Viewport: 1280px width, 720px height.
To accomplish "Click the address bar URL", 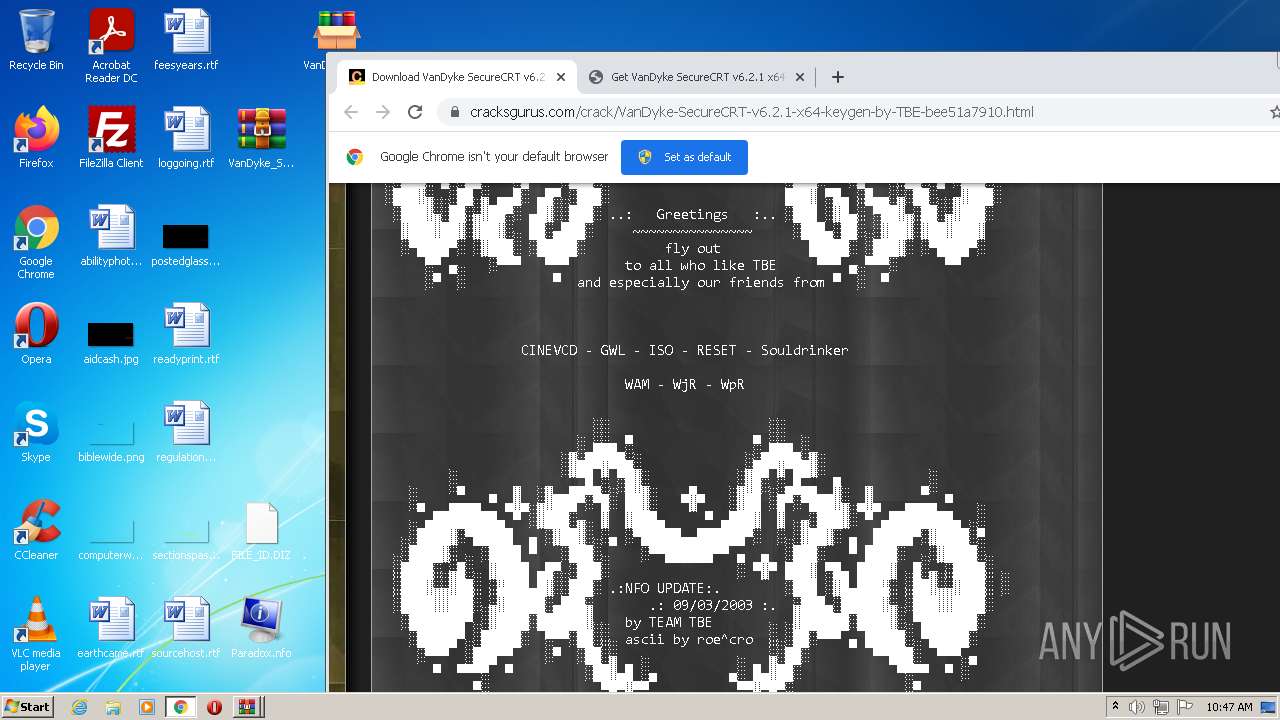I will click(752, 112).
